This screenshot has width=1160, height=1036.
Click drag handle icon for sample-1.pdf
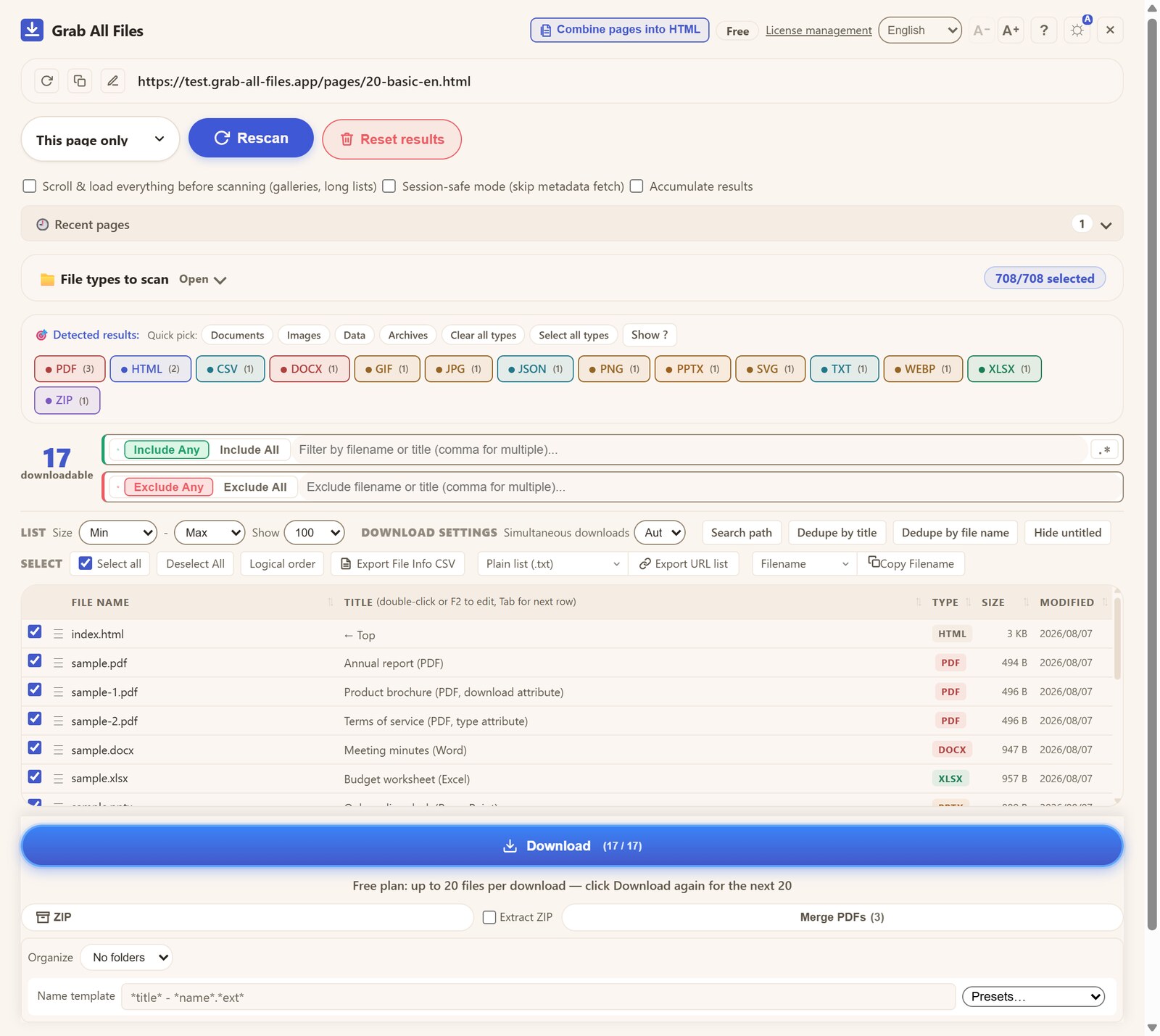tap(58, 692)
